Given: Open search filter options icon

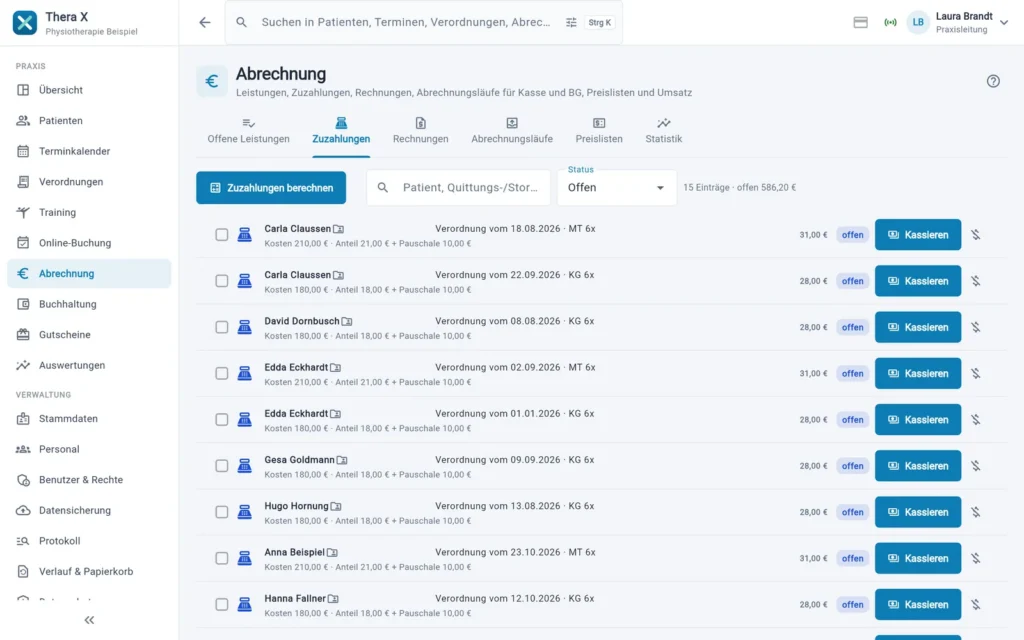Looking at the screenshot, I should point(571,22).
